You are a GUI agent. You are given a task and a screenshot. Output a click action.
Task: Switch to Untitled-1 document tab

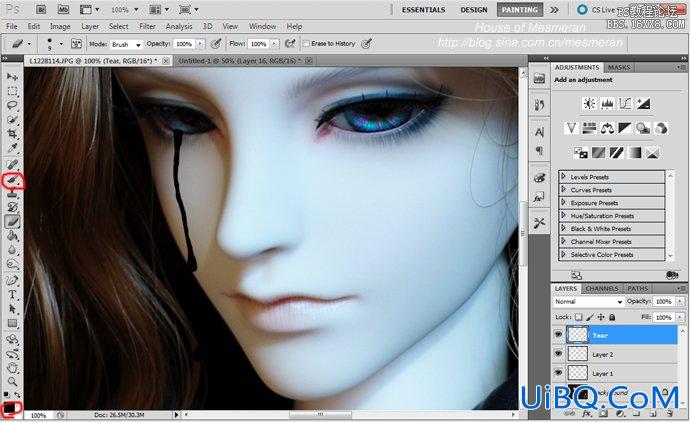239,61
